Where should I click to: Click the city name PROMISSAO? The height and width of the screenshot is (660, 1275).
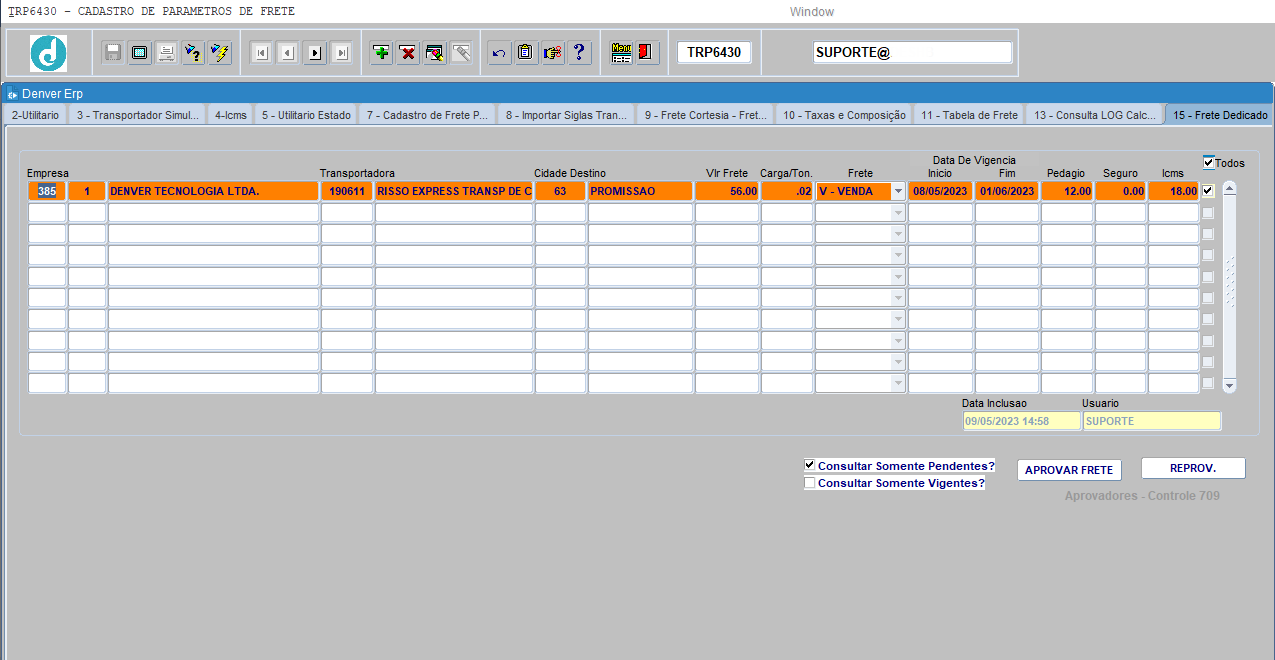[x=640, y=191]
